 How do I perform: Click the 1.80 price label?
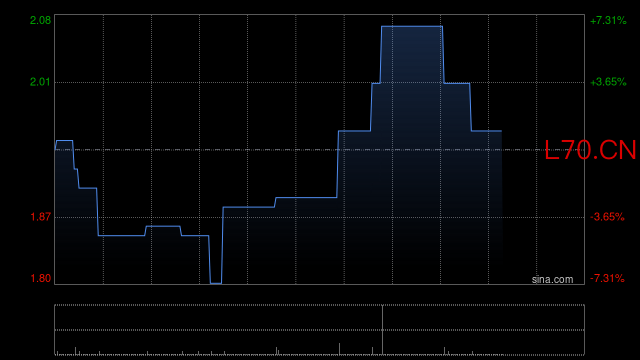[x=40, y=278]
